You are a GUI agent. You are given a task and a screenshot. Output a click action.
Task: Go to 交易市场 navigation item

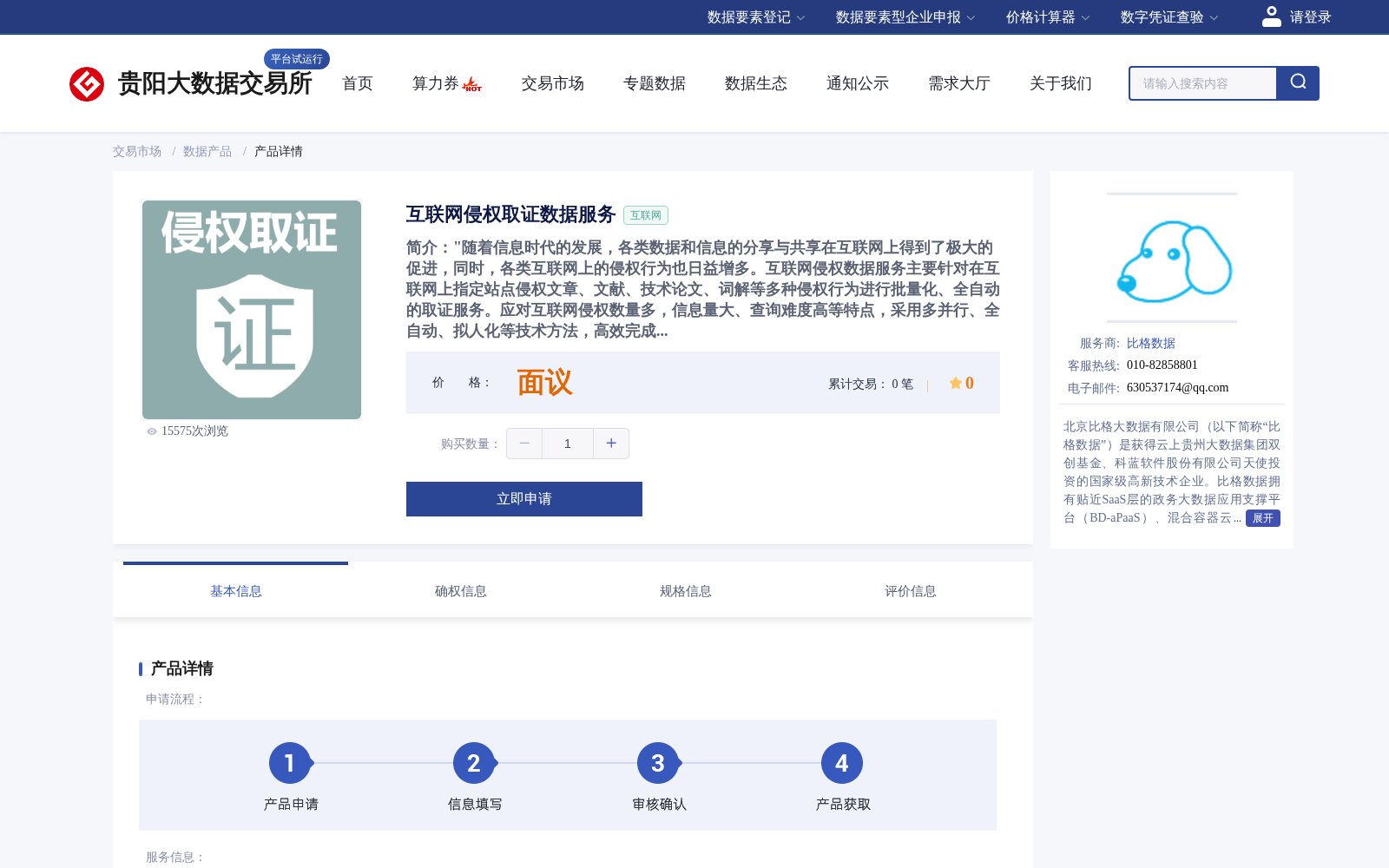tap(553, 83)
